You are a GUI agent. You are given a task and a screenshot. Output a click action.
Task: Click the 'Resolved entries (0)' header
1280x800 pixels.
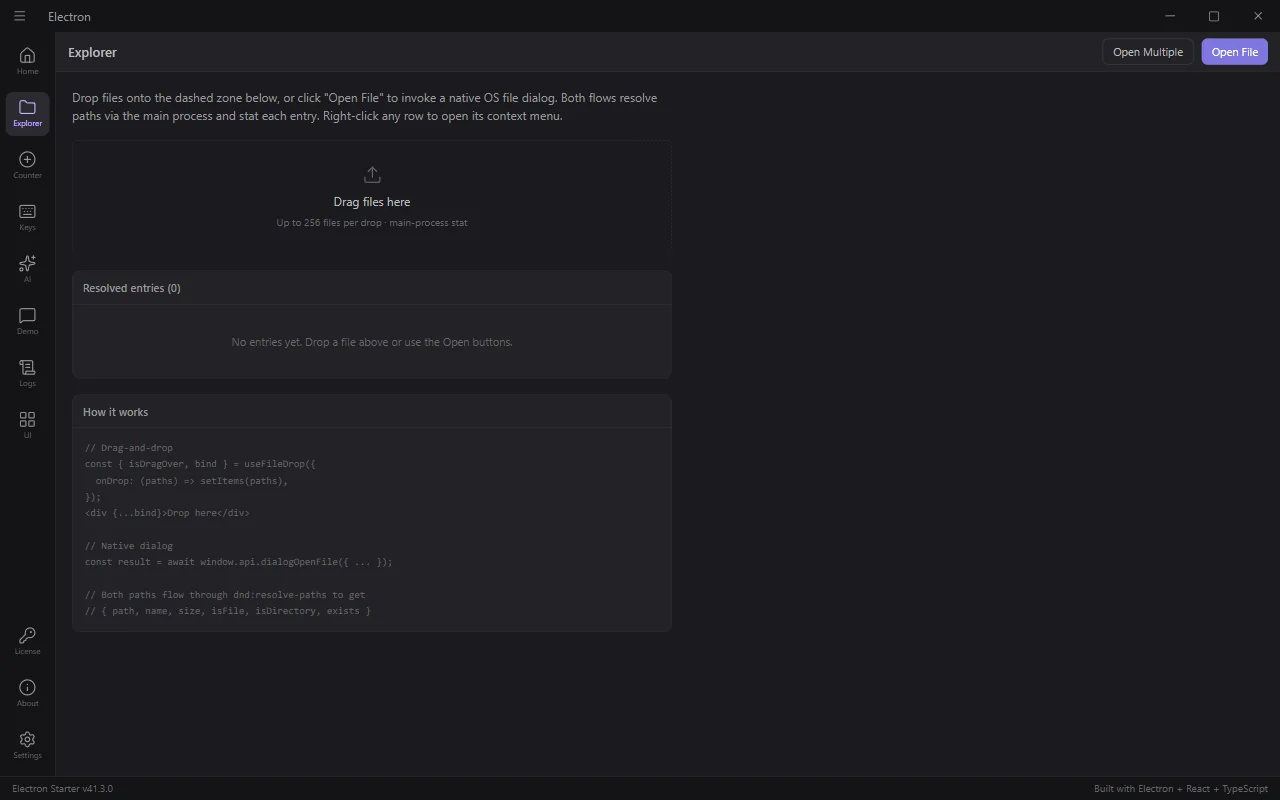click(132, 288)
